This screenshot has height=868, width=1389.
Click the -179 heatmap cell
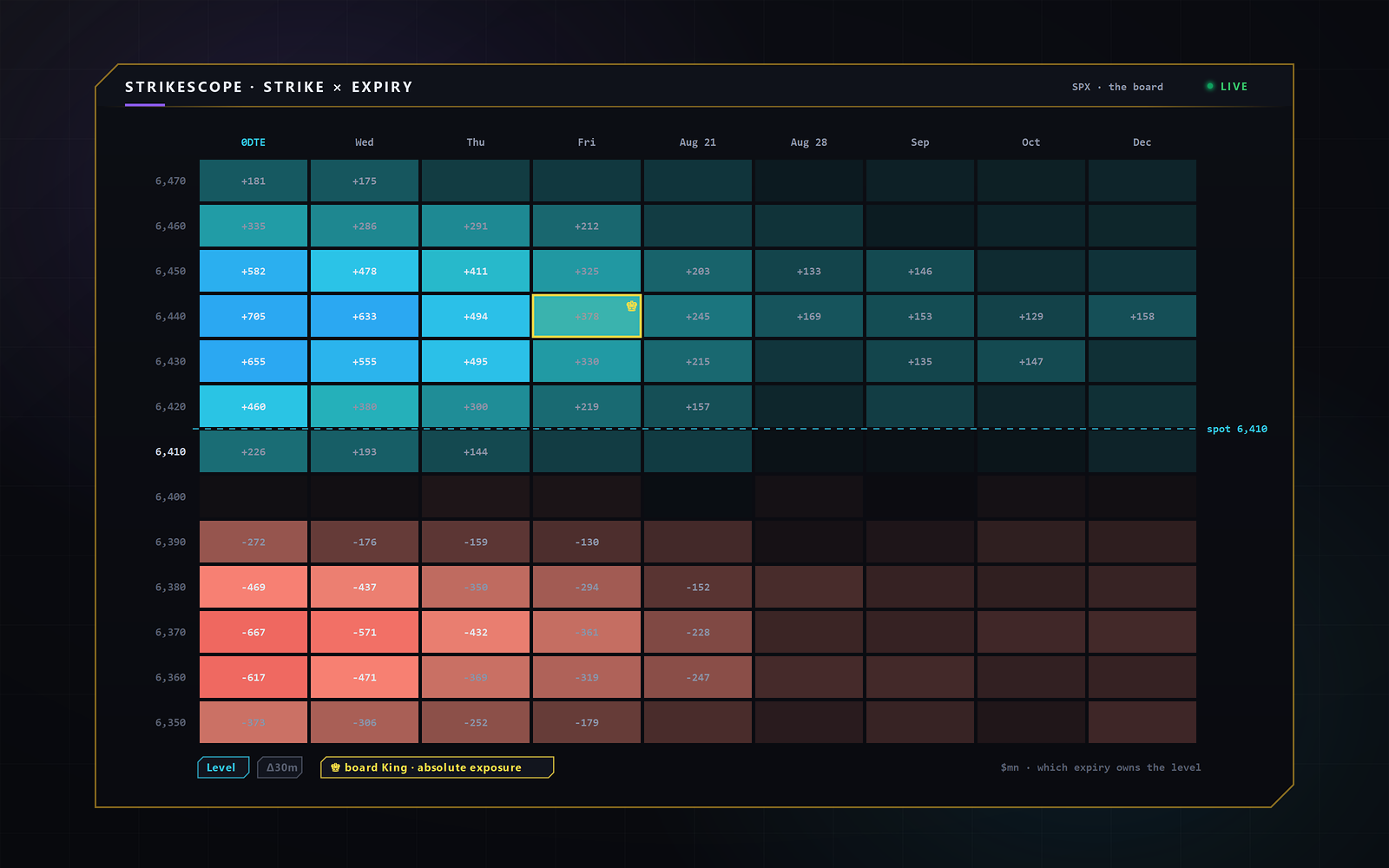click(587, 722)
